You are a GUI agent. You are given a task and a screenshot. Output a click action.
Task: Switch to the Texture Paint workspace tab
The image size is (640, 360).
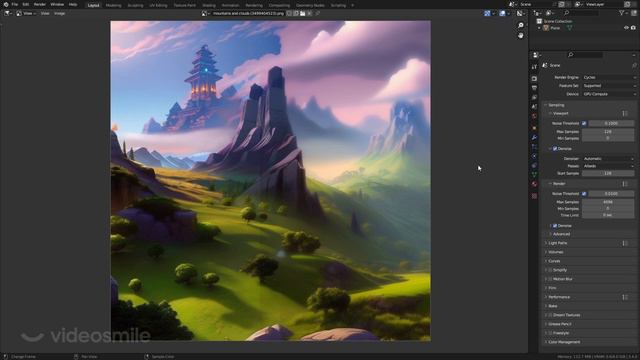tap(185, 5)
